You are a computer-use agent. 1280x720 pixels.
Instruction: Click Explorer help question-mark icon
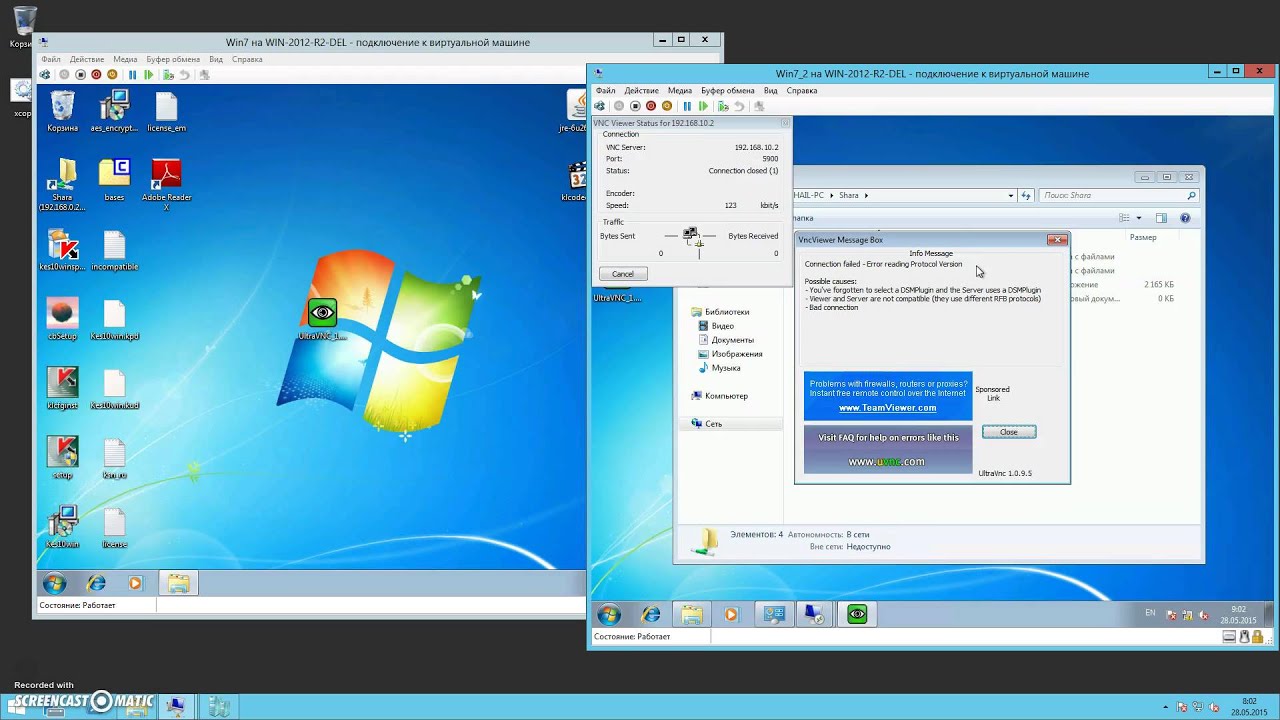1185,218
